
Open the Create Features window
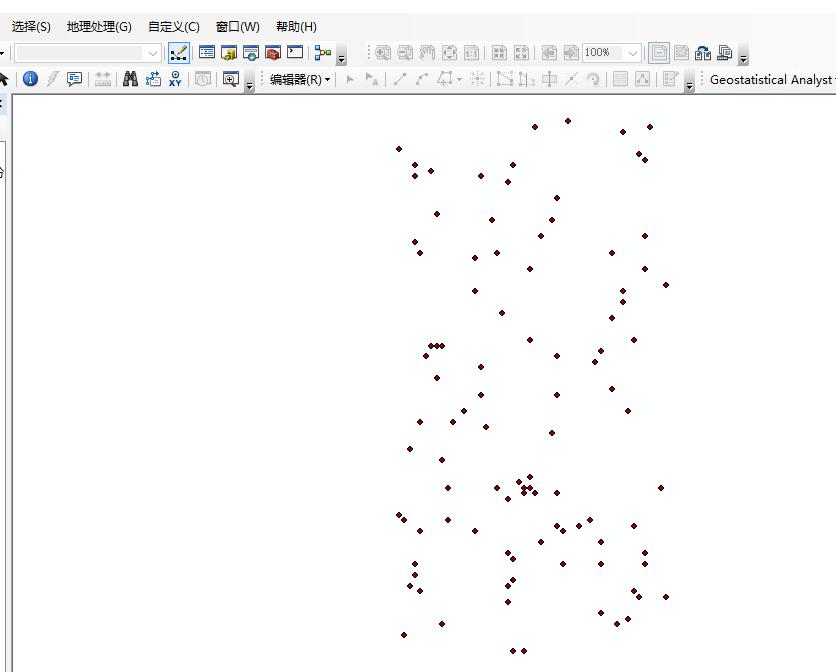point(670,79)
